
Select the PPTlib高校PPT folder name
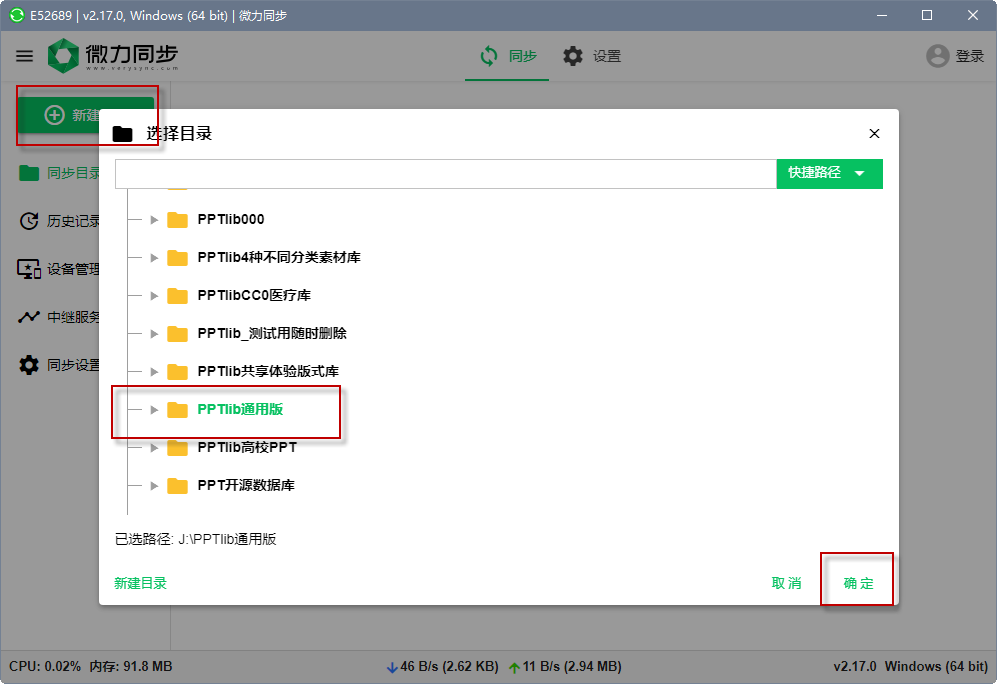pyautogui.click(x=247, y=448)
